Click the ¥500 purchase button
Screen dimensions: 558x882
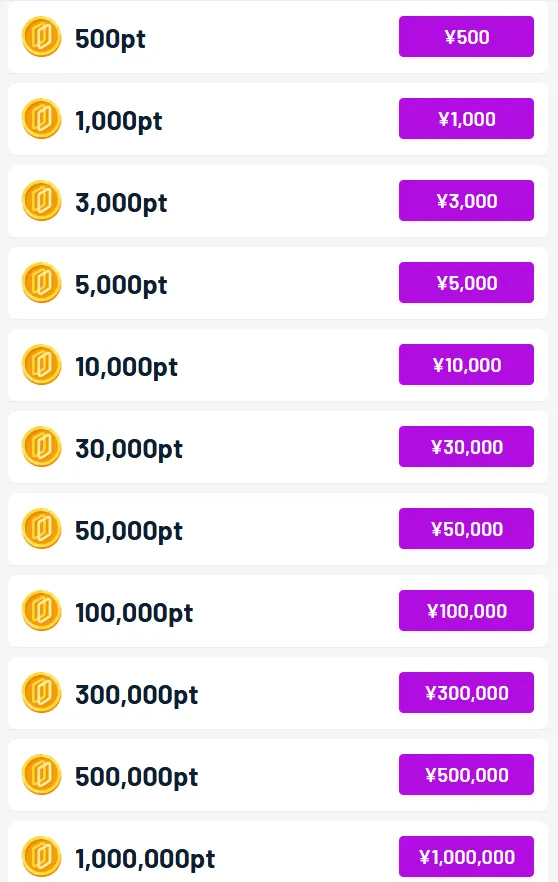pyautogui.click(x=466, y=37)
